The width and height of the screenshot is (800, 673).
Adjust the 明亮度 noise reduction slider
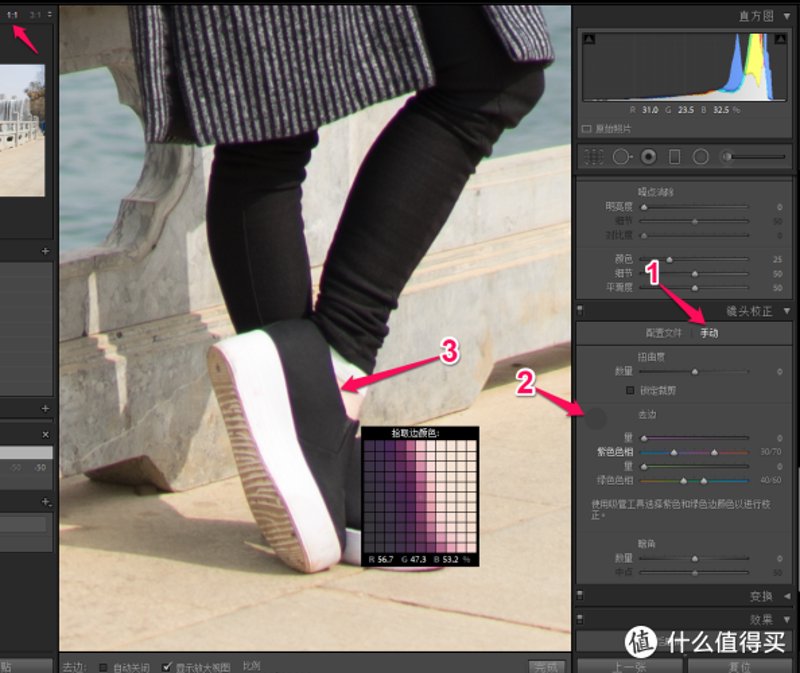point(644,207)
